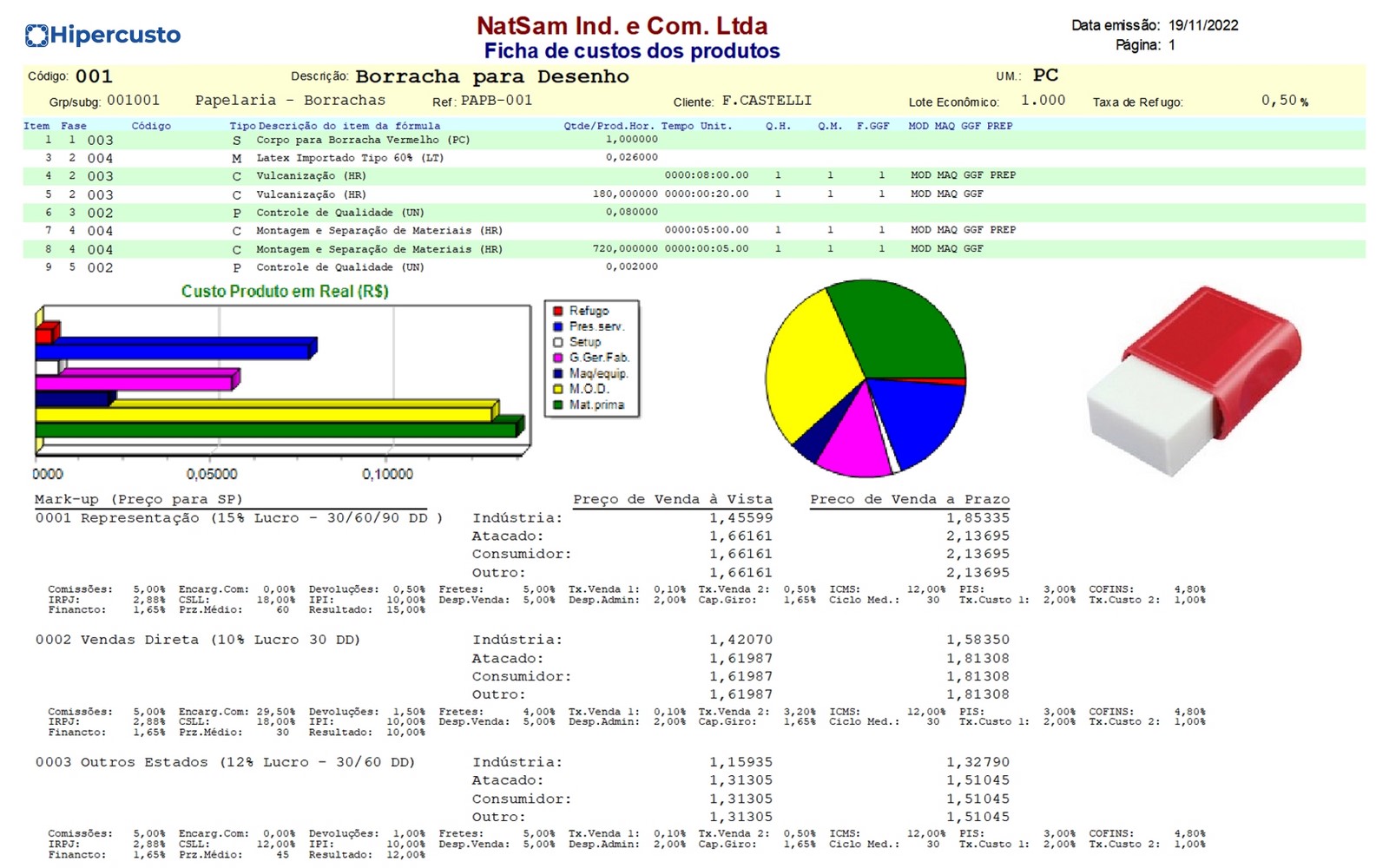
Task: Click the row 'Corpo para Borracha Vermelho (PC)'
Action: click(x=694, y=140)
